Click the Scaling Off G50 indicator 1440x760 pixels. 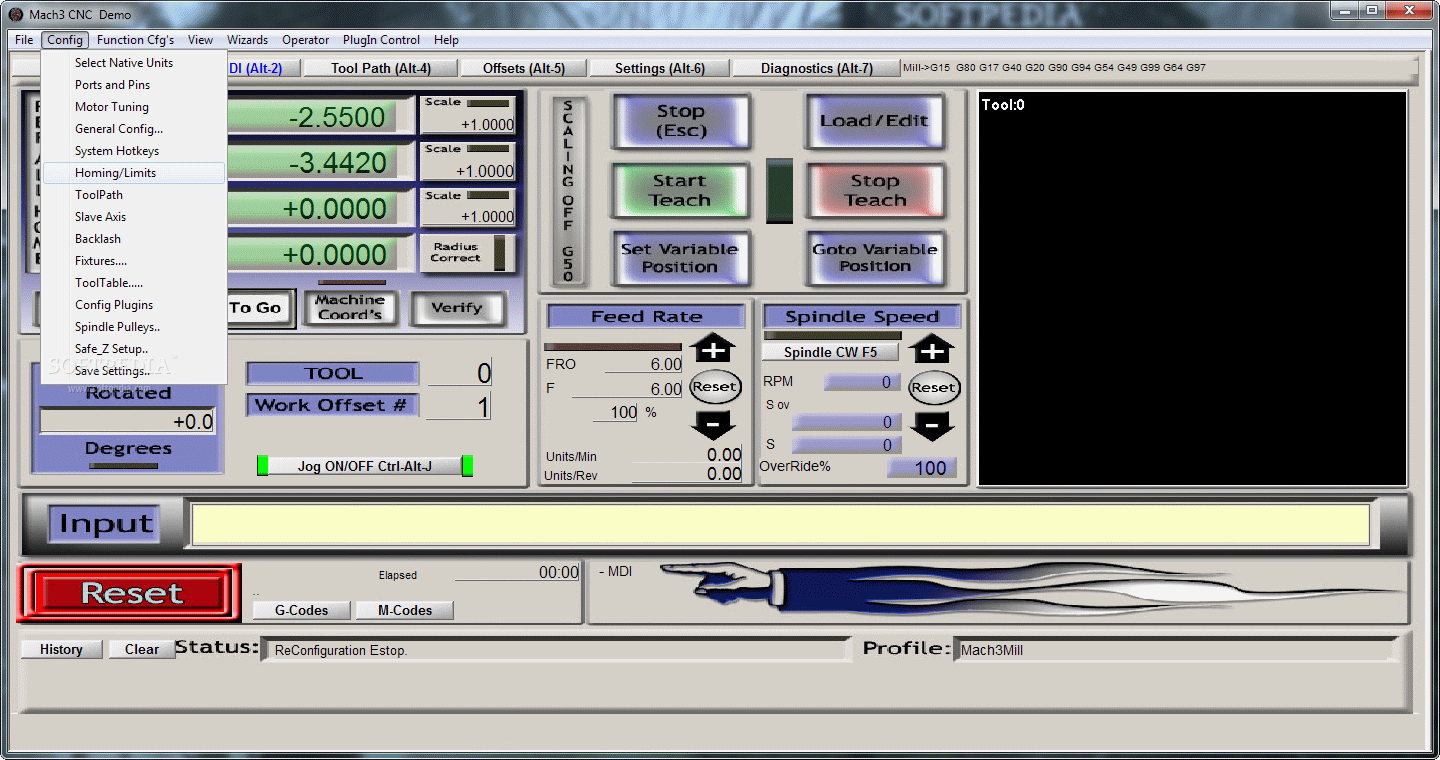tap(568, 190)
